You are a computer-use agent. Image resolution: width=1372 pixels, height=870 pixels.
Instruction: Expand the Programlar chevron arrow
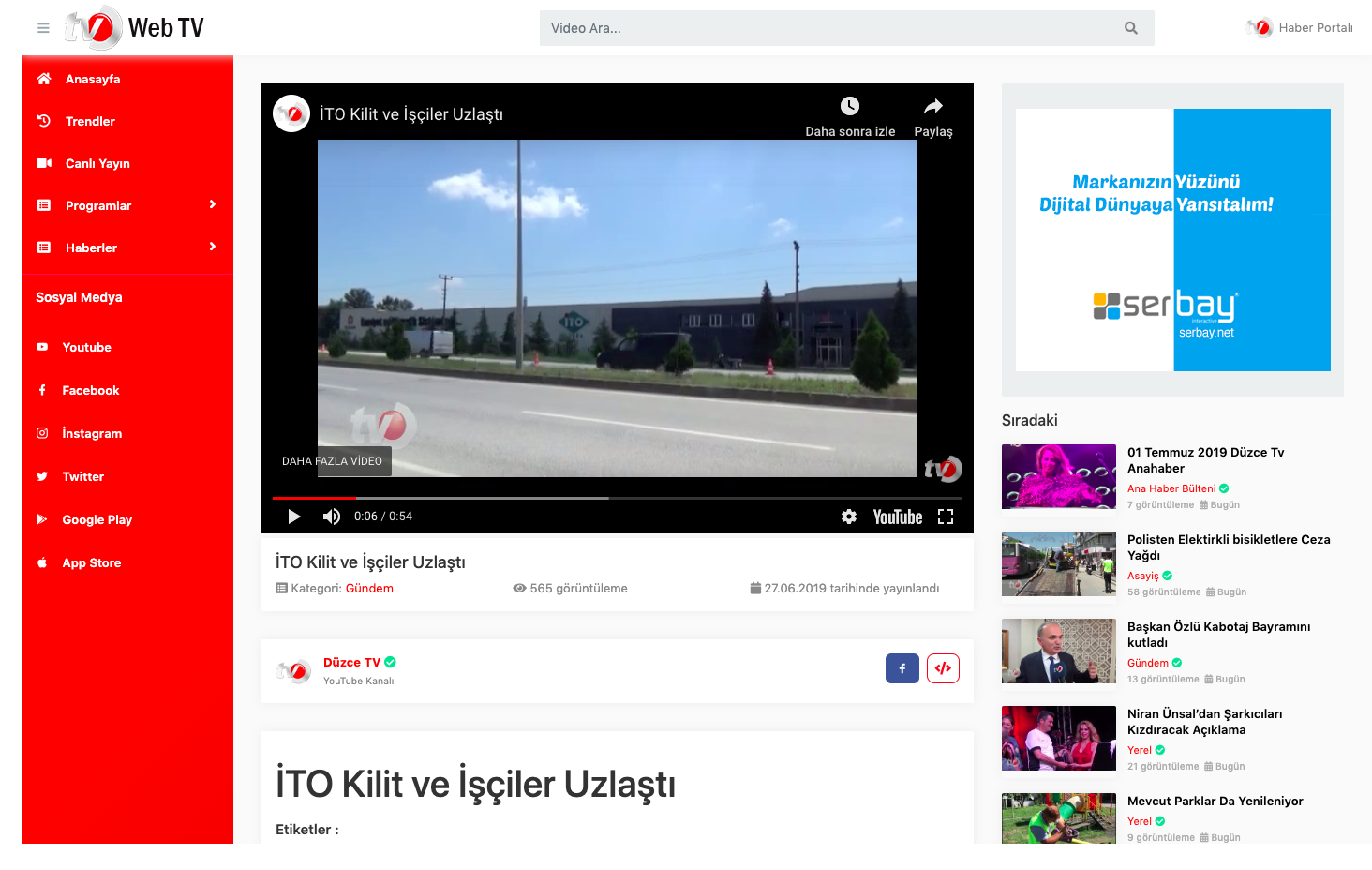click(213, 204)
